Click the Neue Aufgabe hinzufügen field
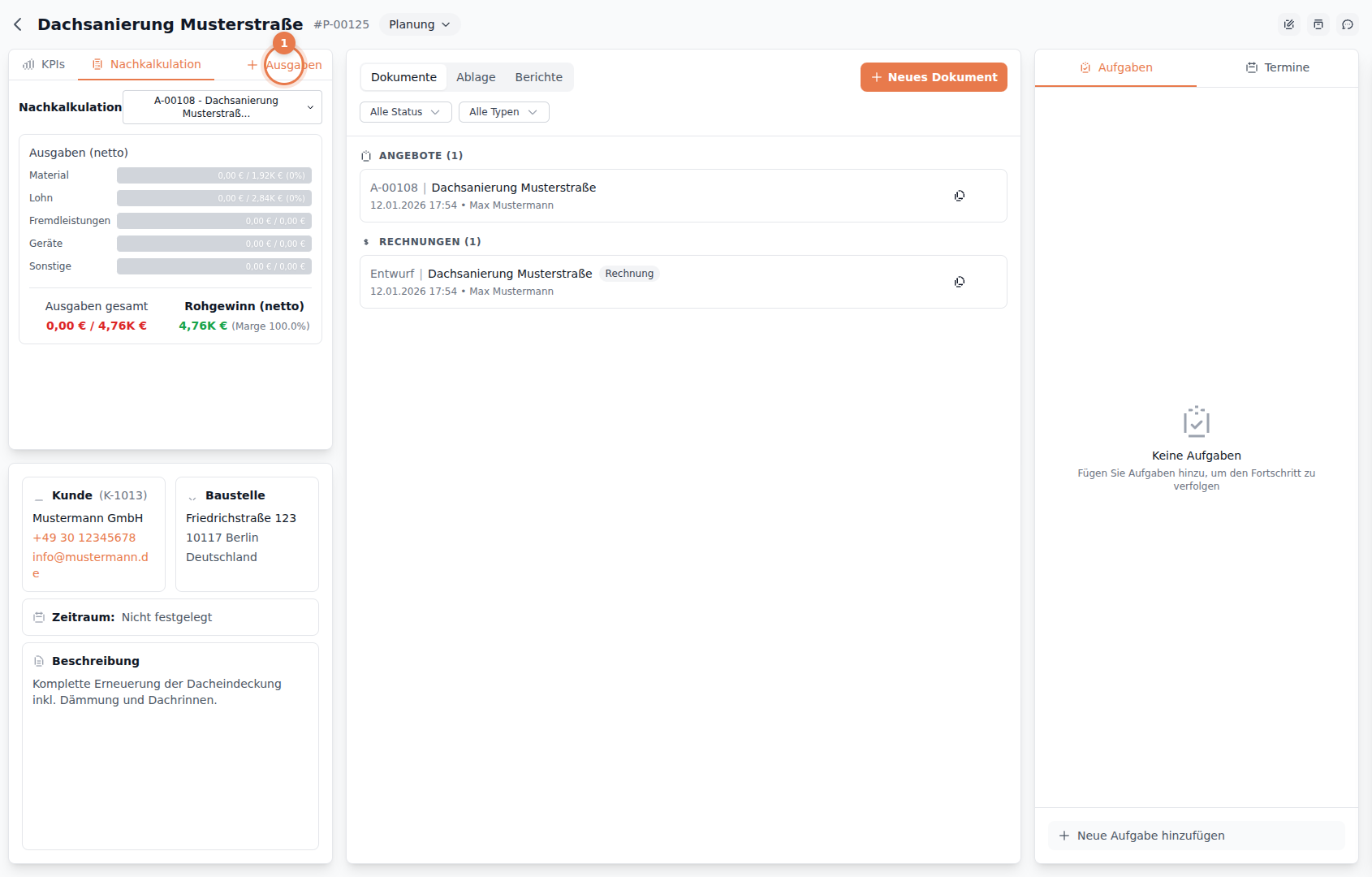 [1196, 836]
